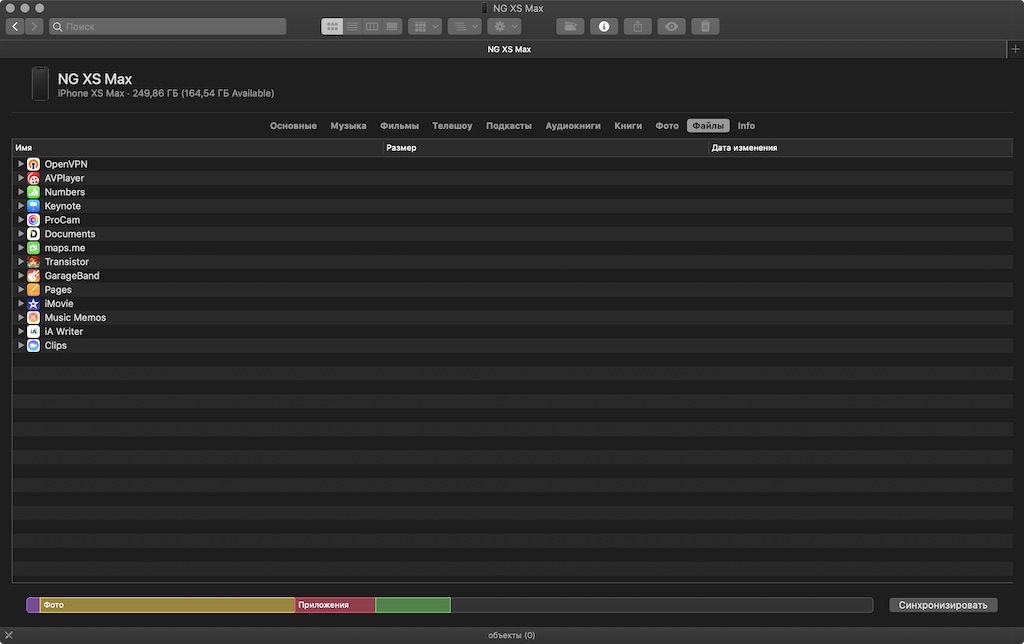1024x644 pixels.
Task: Open the gear action menu
Action: 504,27
